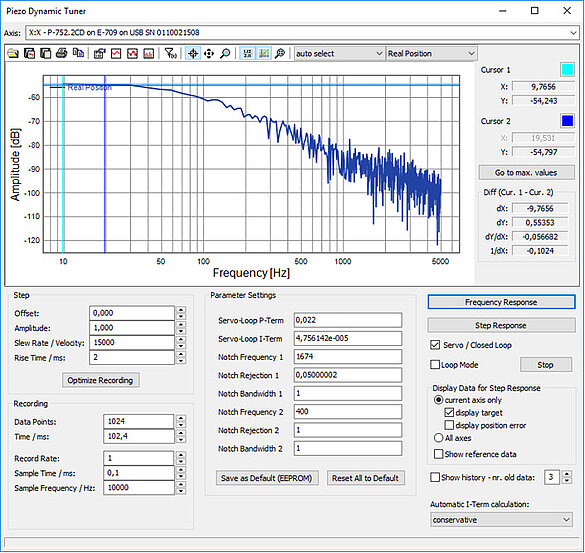This screenshot has width=585, height=553.
Task: Click the Step Amplitude input field
Action: pos(132,328)
